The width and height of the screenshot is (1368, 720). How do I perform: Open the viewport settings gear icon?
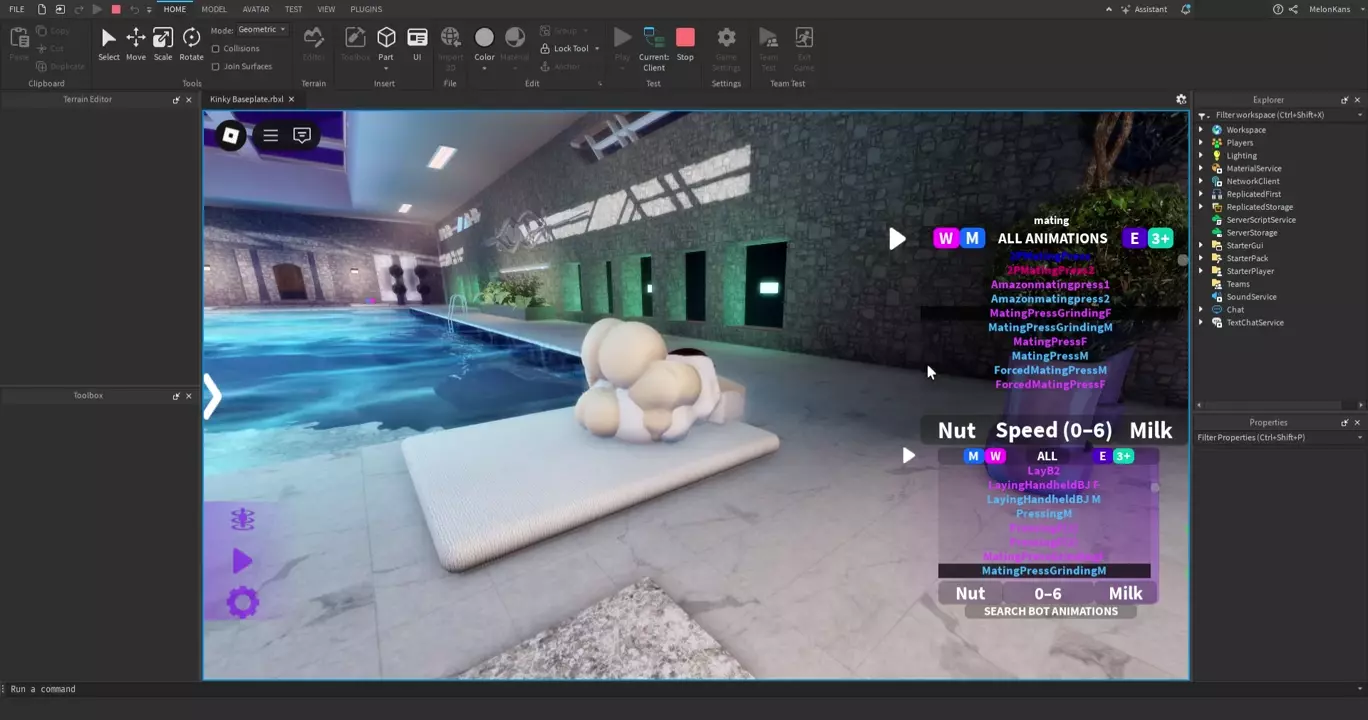pos(1181,100)
